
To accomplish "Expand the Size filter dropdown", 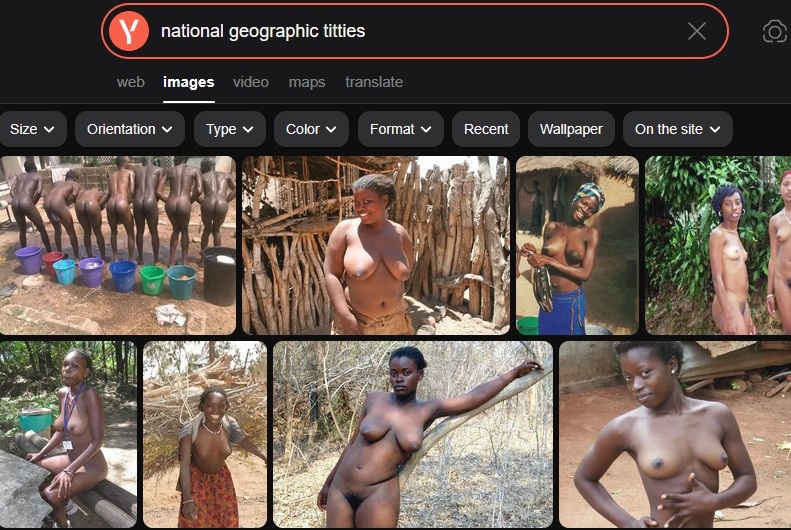I will [x=32, y=129].
